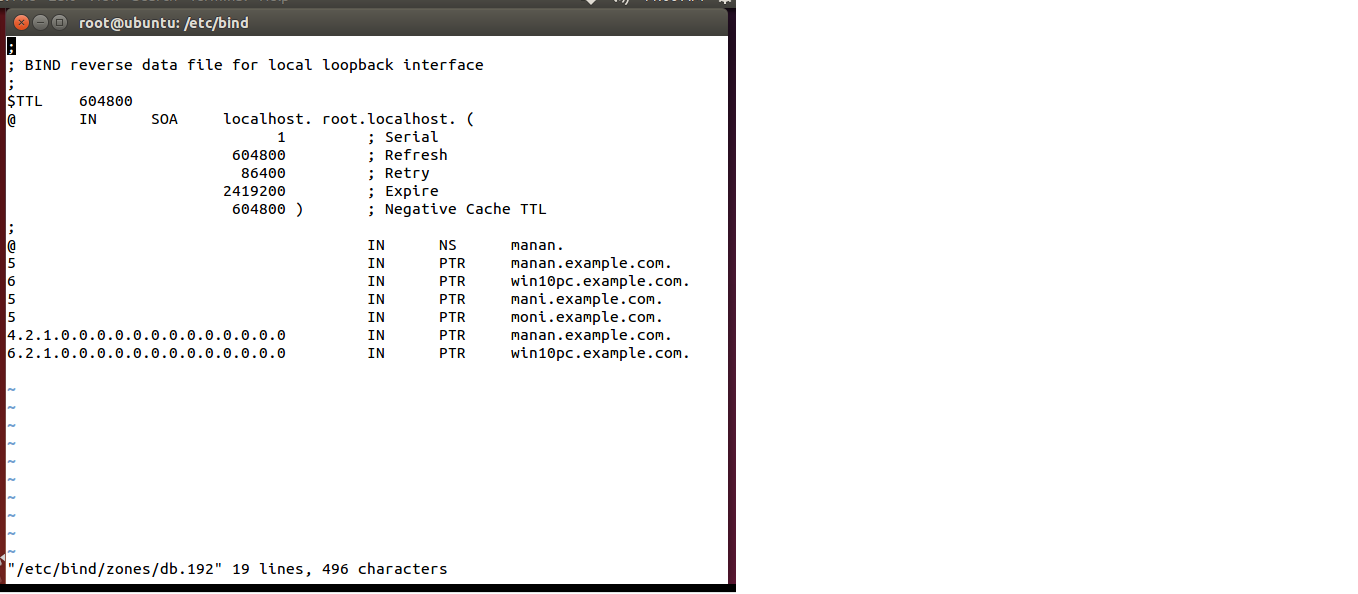Click the volume indicator in top panel

coord(620,4)
